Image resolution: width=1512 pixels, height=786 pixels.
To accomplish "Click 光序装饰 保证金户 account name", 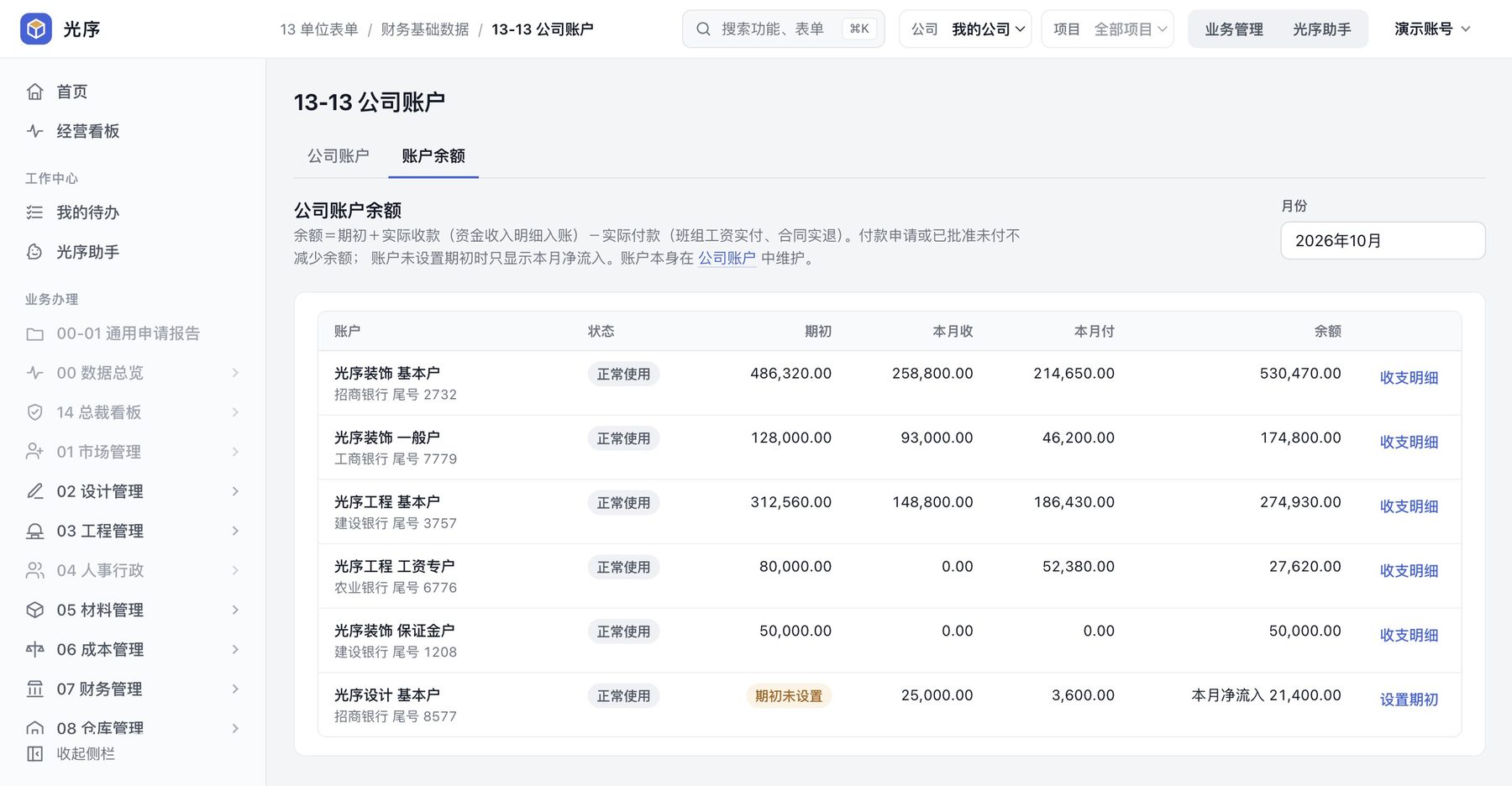I will click(x=394, y=631).
